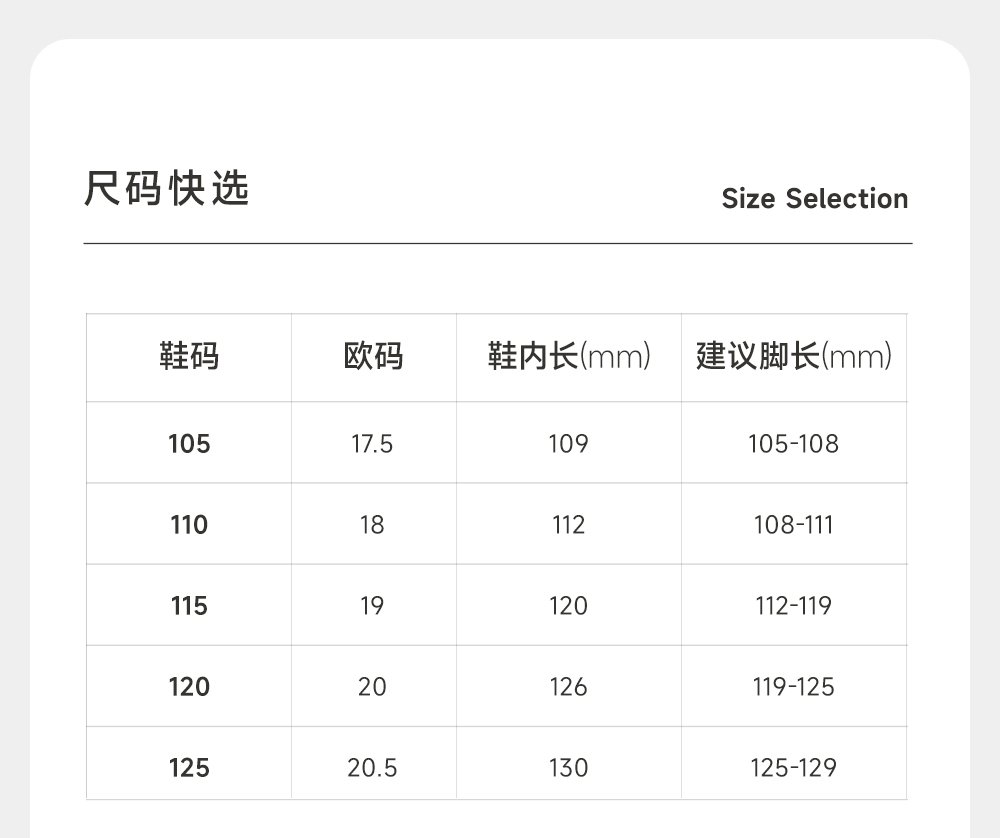
Task: Choose shoe size 115 in table
Action: tap(189, 605)
